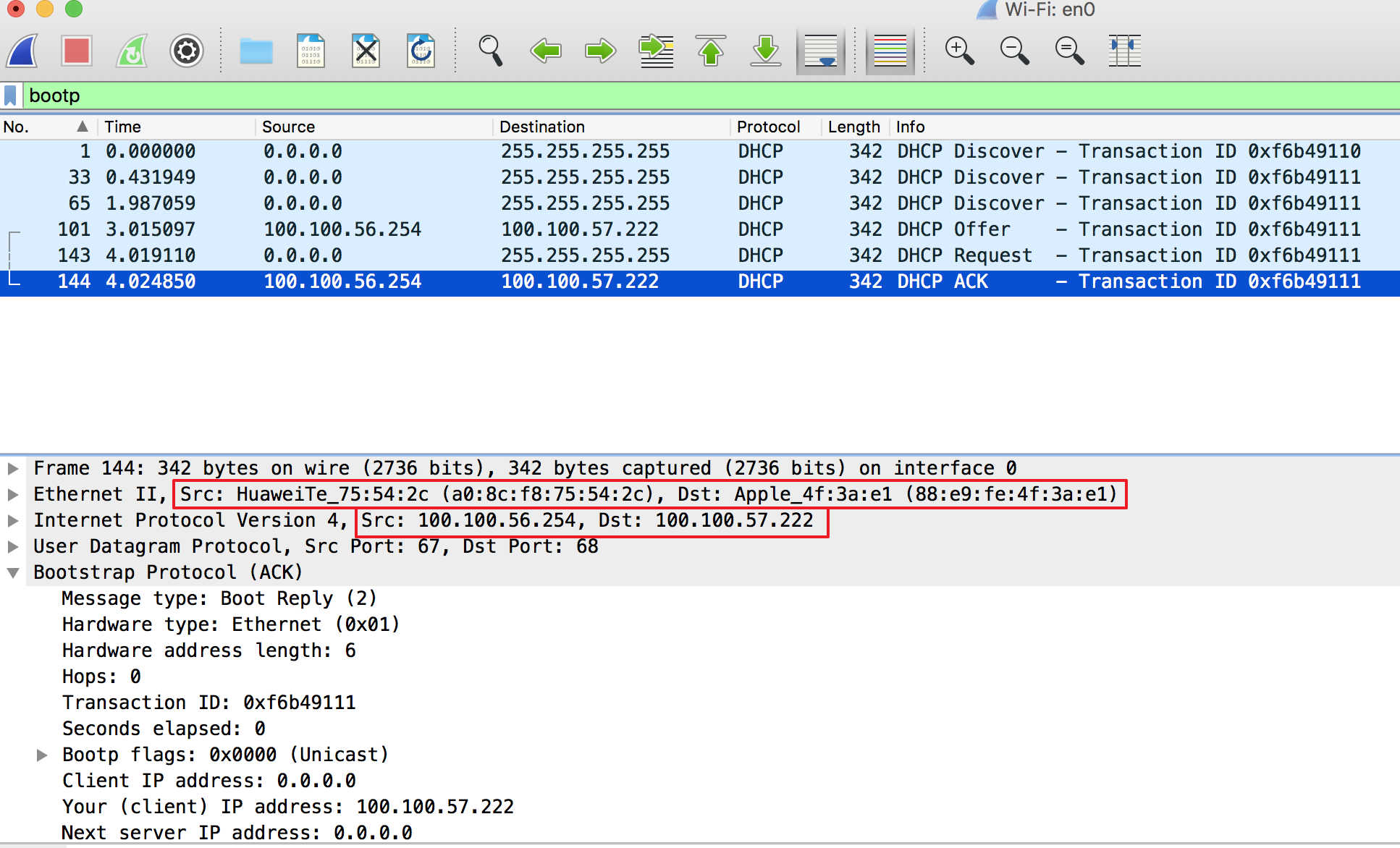Jump to a specific packet number

click(655, 51)
